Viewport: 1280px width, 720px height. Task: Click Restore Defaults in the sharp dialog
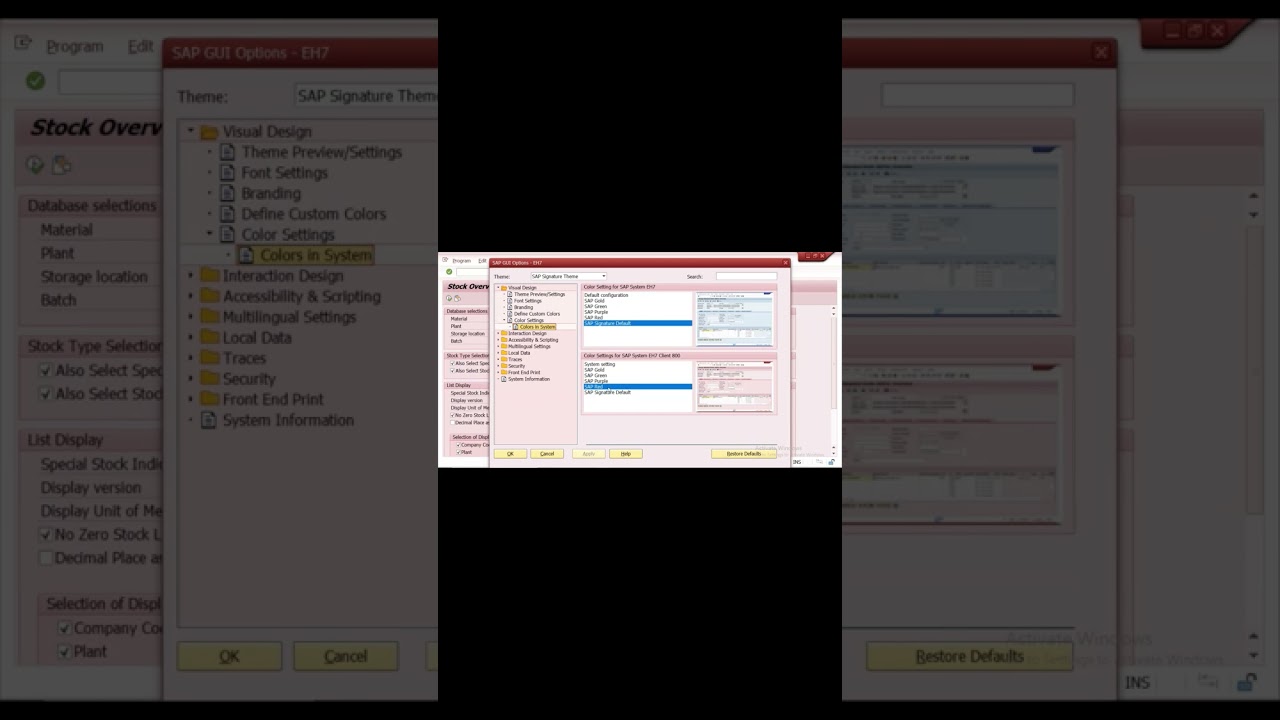[743, 454]
